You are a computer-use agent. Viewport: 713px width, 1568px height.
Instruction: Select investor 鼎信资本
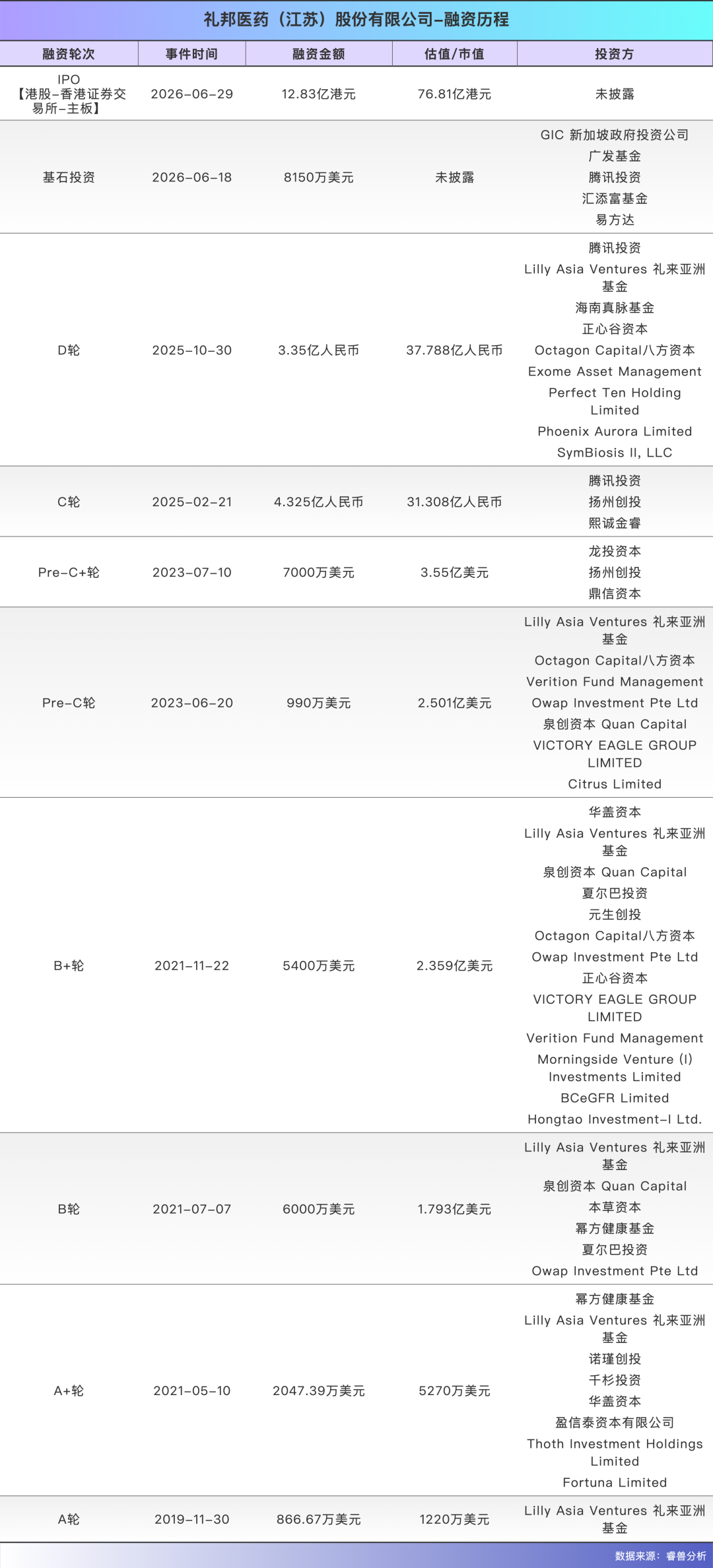pos(615,594)
